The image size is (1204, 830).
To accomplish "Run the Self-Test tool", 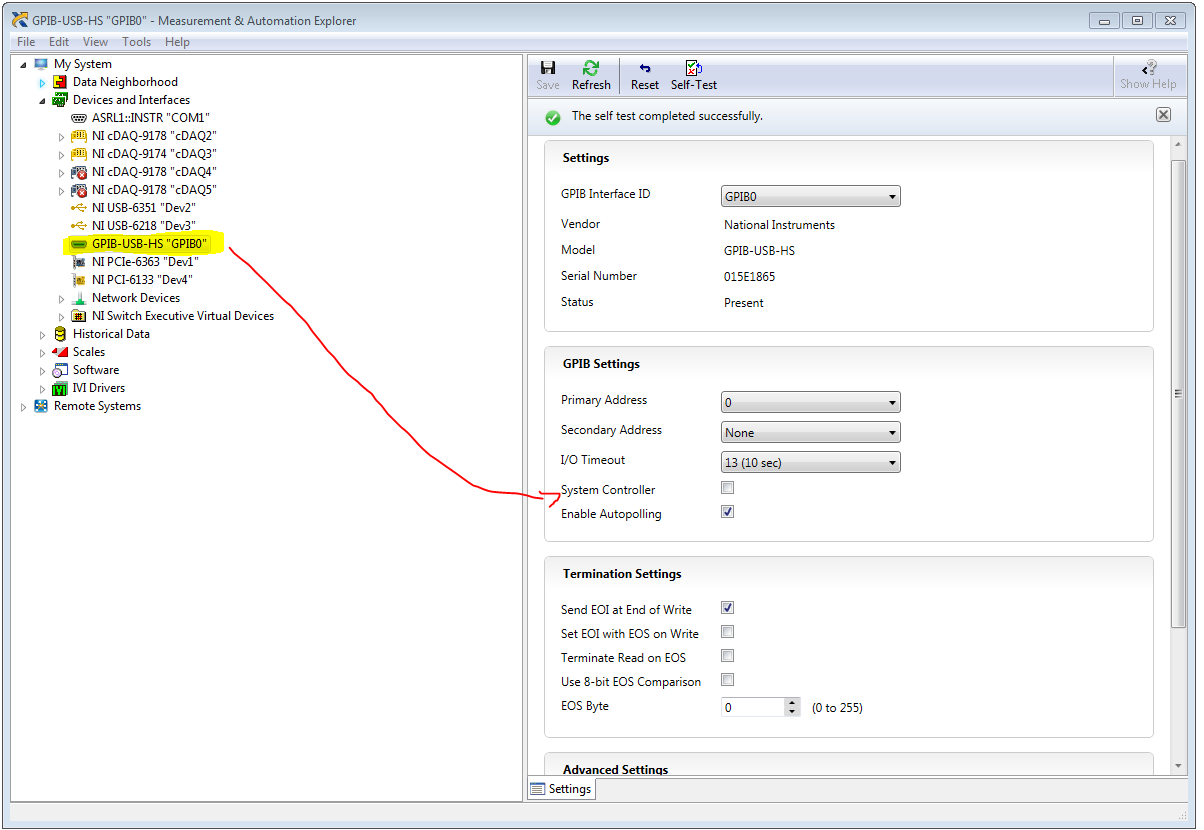I will tap(693, 68).
